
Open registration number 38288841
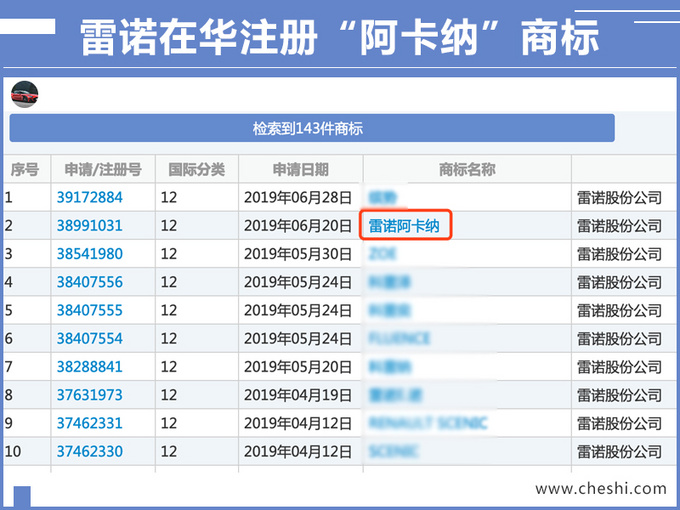point(90,366)
